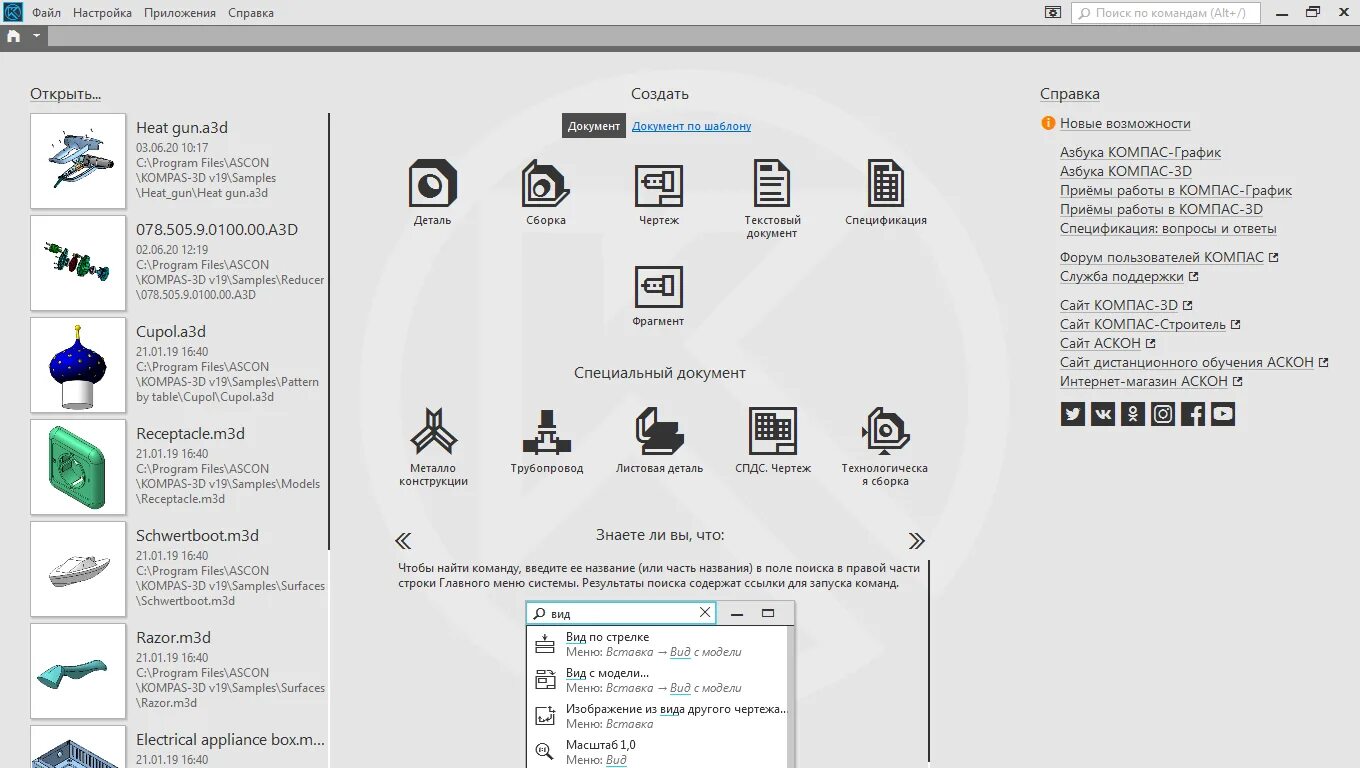Open Cupol.a3d thumbnail

tap(78, 365)
